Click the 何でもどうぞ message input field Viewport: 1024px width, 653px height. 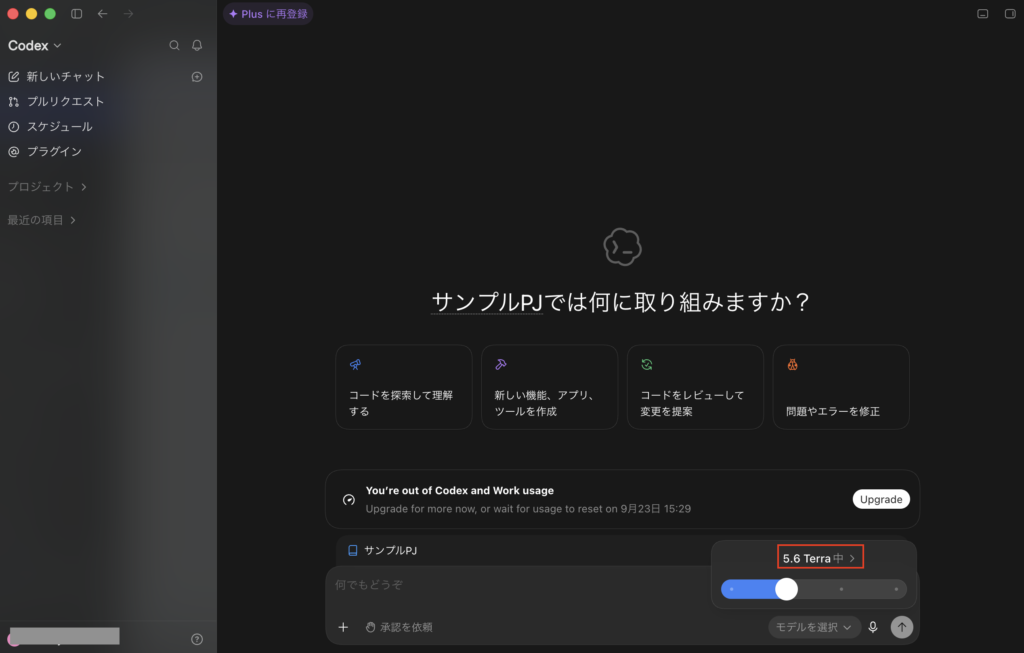tap(516, 585)
